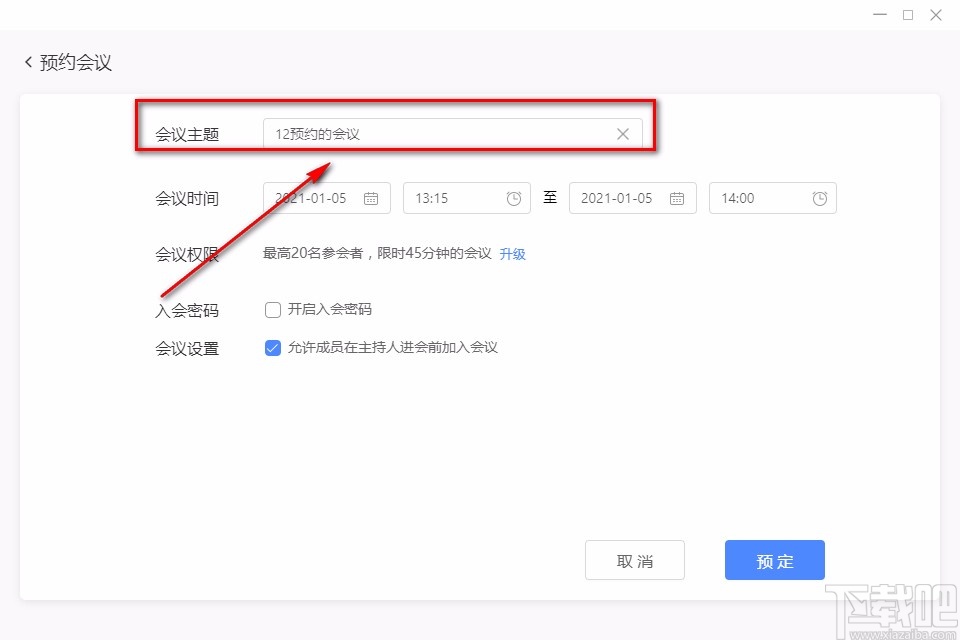Open the start time selector showing 13:15
This screenshot has height=640, width=960.
[460, 198]
